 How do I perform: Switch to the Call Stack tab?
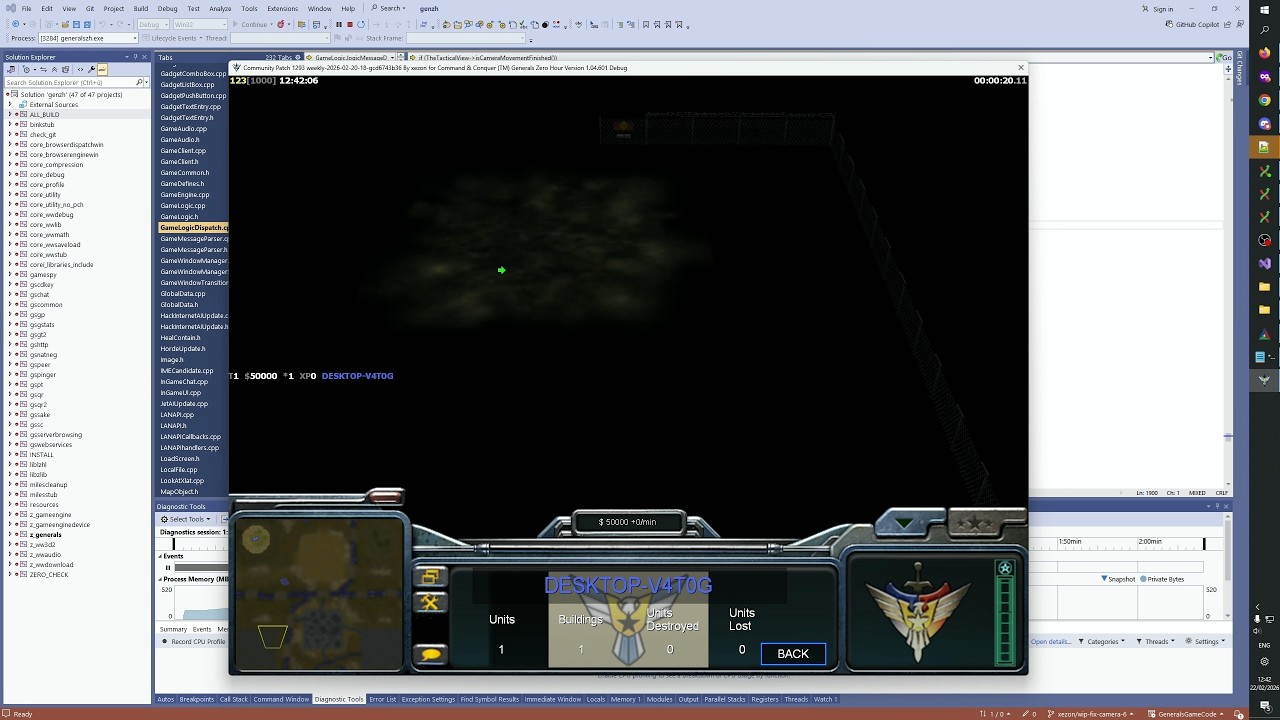pyautogui.click(x=233, y=699)
